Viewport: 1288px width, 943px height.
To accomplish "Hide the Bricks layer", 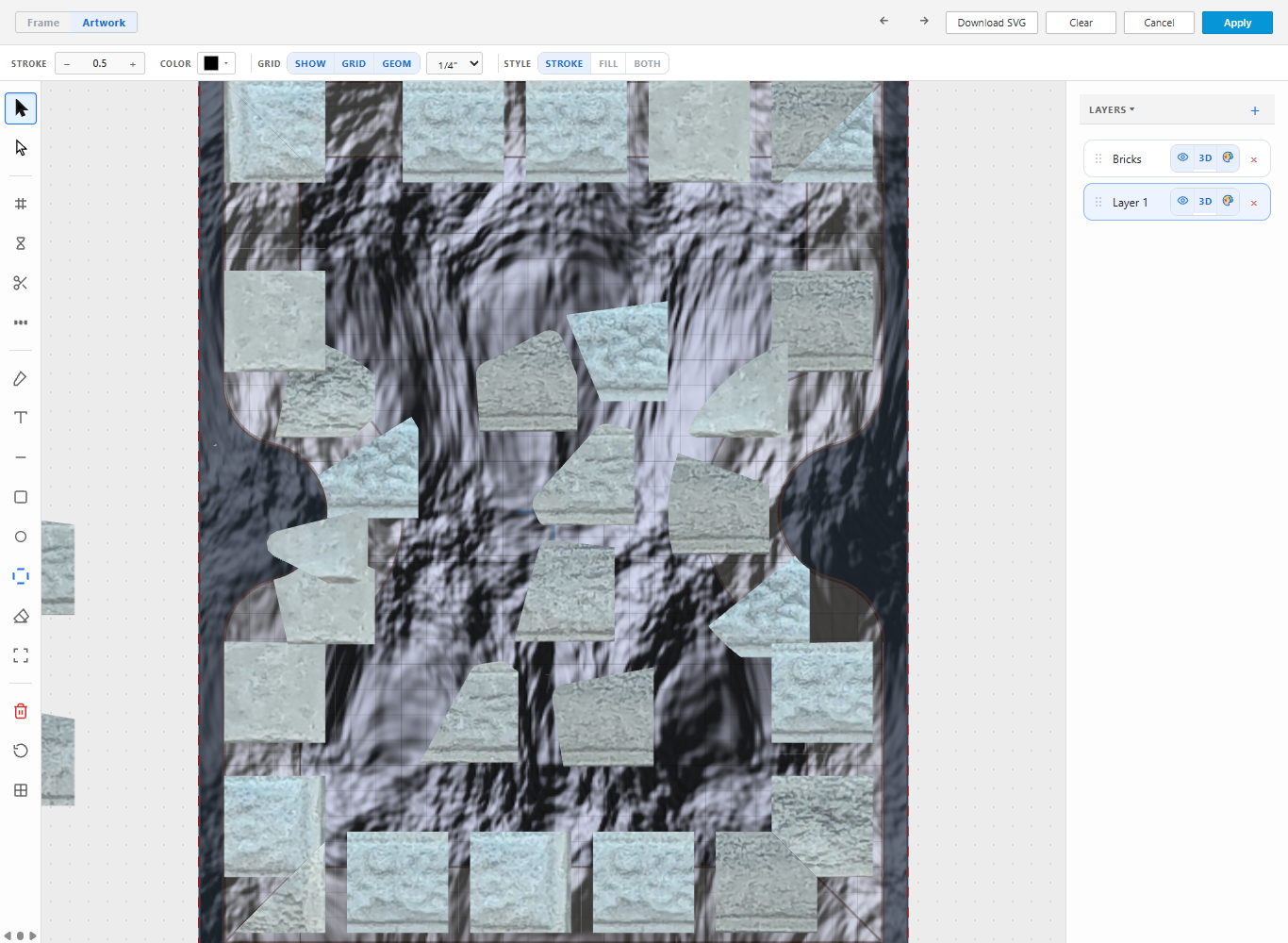I will [x=1182, y=157].
